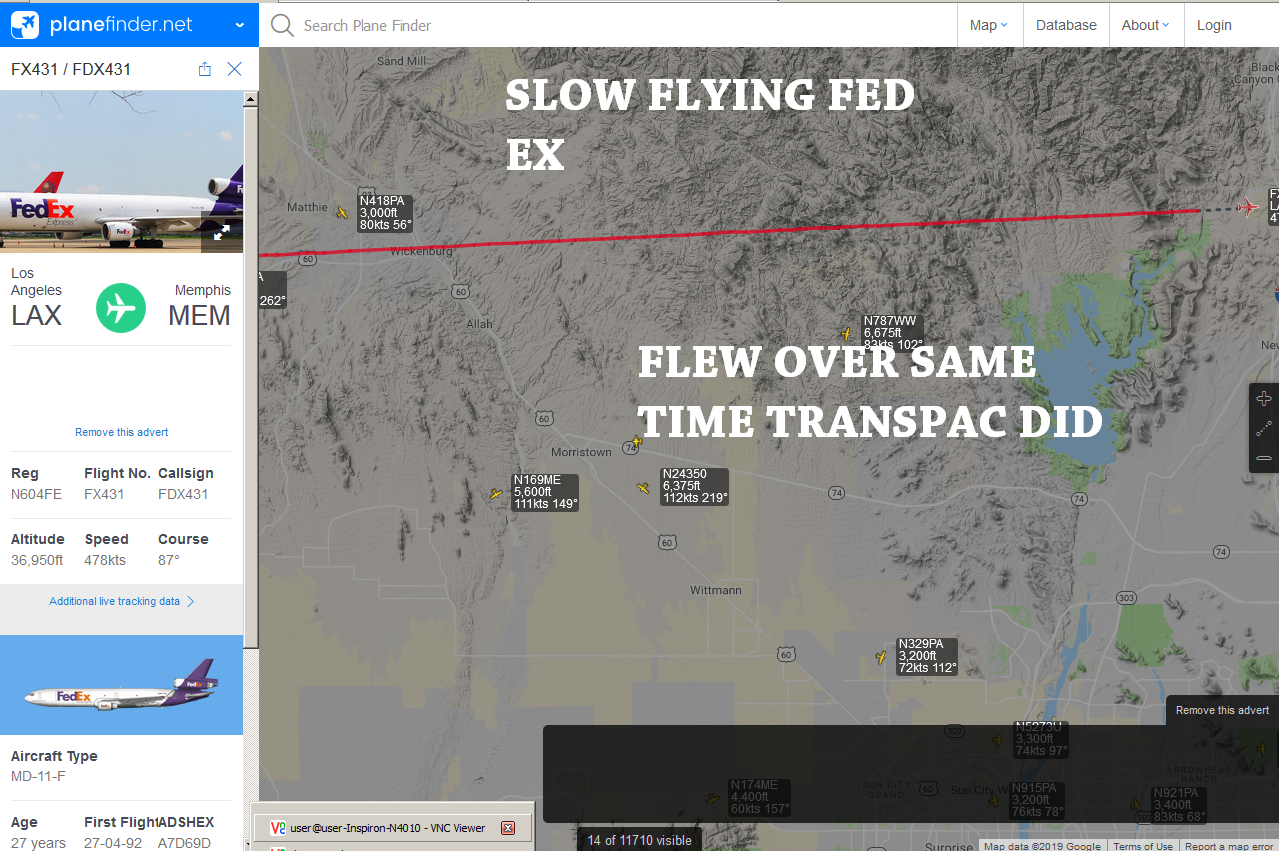
Task: Click the FedEx aircraft illustration
Action: (x=121, y=685)
